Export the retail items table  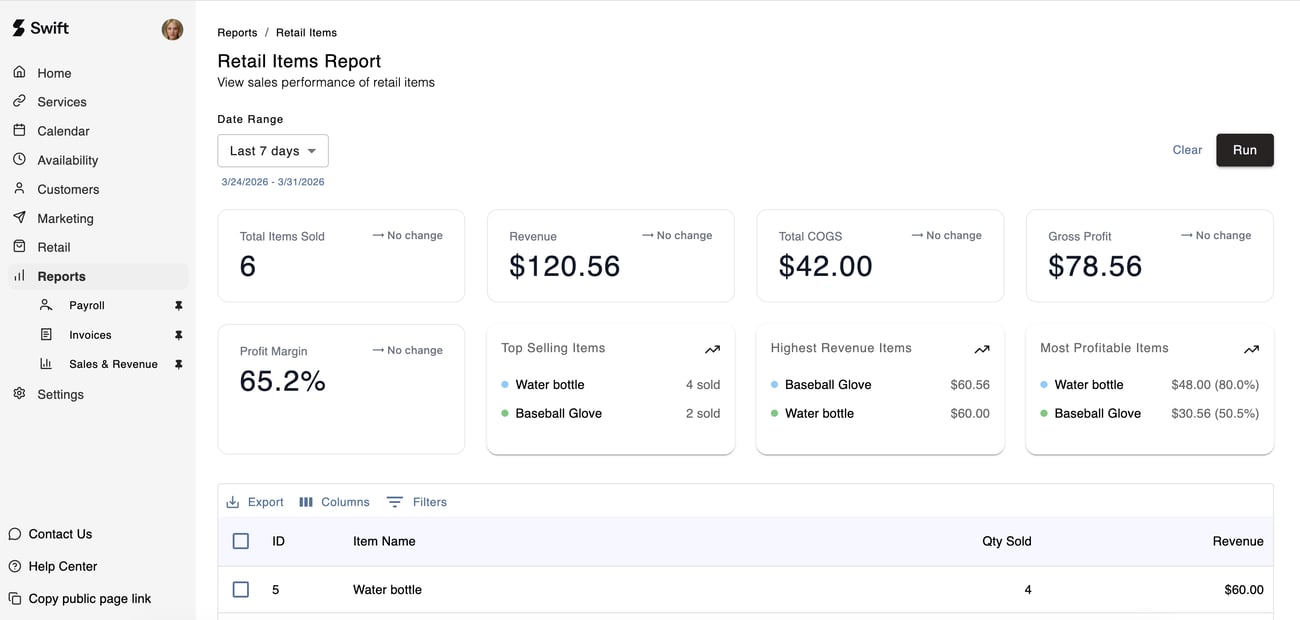tap(255, 502)
